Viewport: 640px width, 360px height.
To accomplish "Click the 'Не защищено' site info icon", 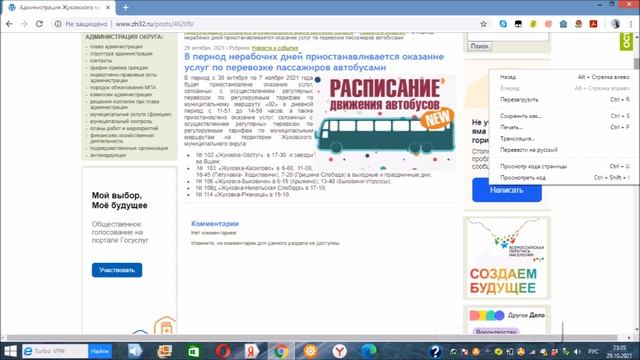I will [58, 24].
